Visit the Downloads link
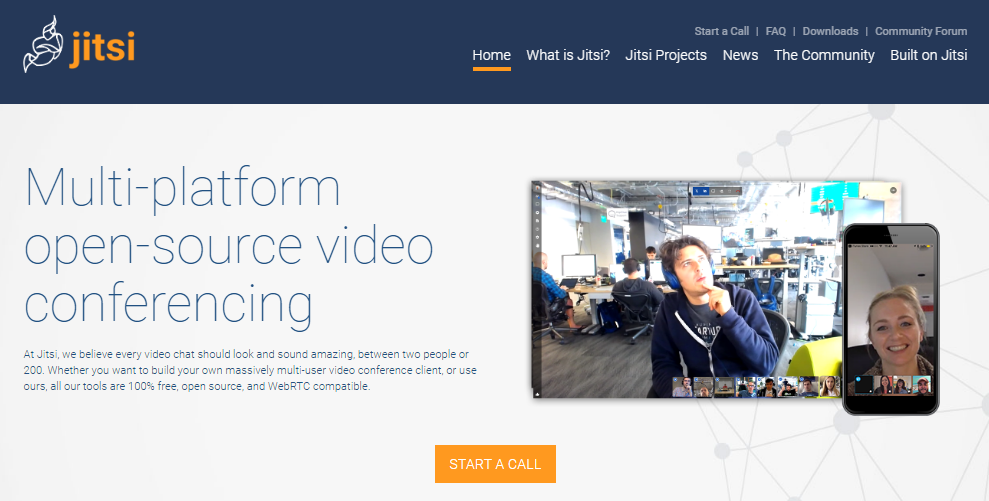The width and height of the screenshot is (989, 501). [830, 31]
